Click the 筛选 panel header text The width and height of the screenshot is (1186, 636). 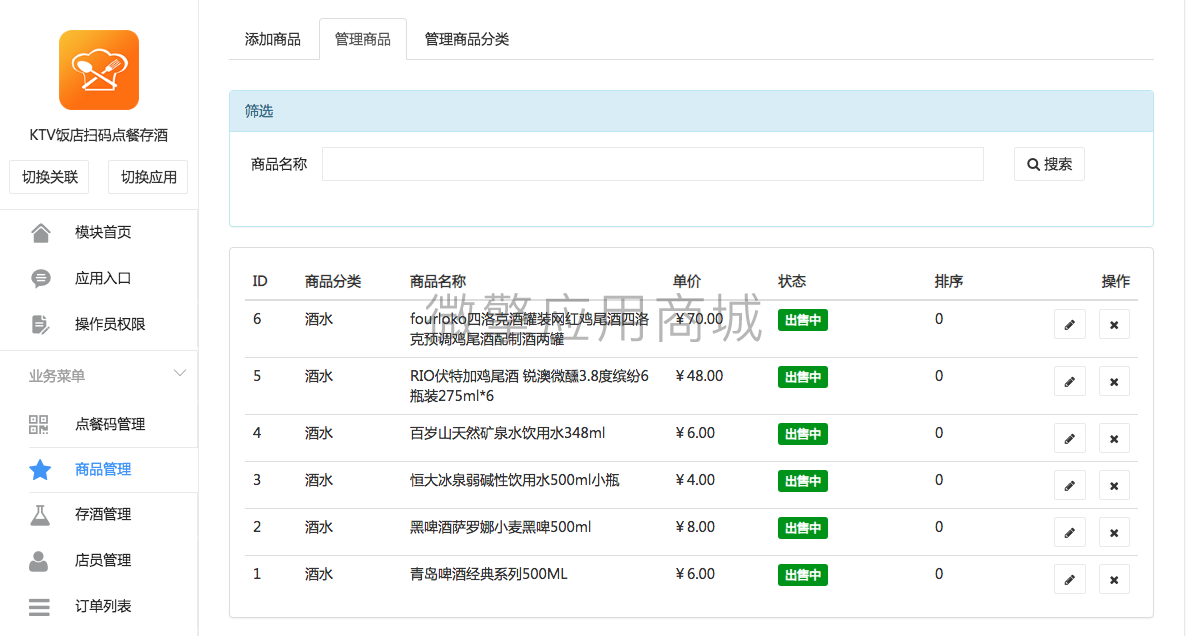pos(259,111)
